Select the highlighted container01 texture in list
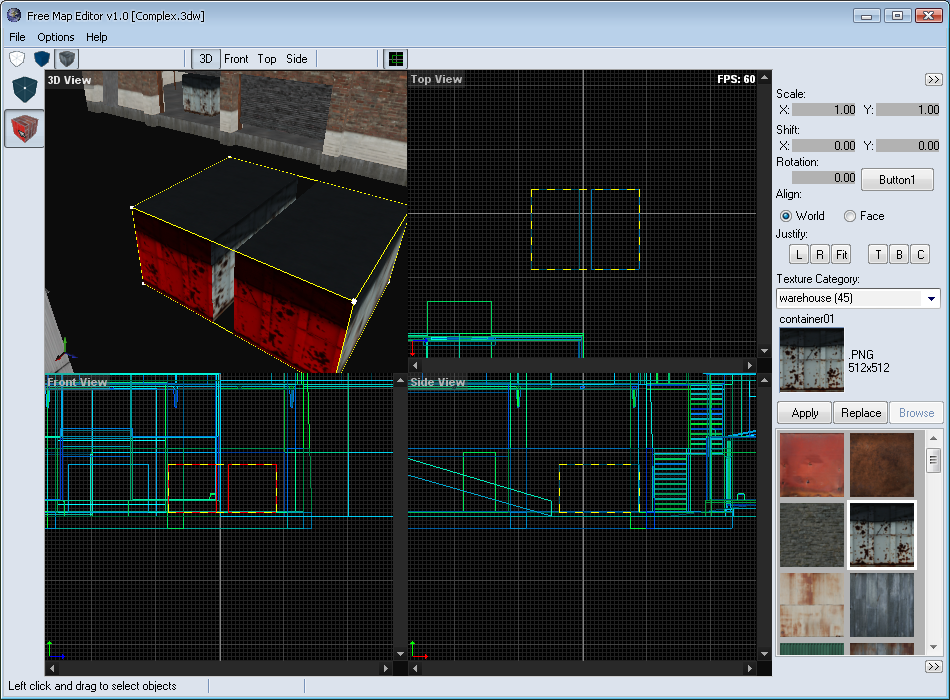 (x=882, y=535)
